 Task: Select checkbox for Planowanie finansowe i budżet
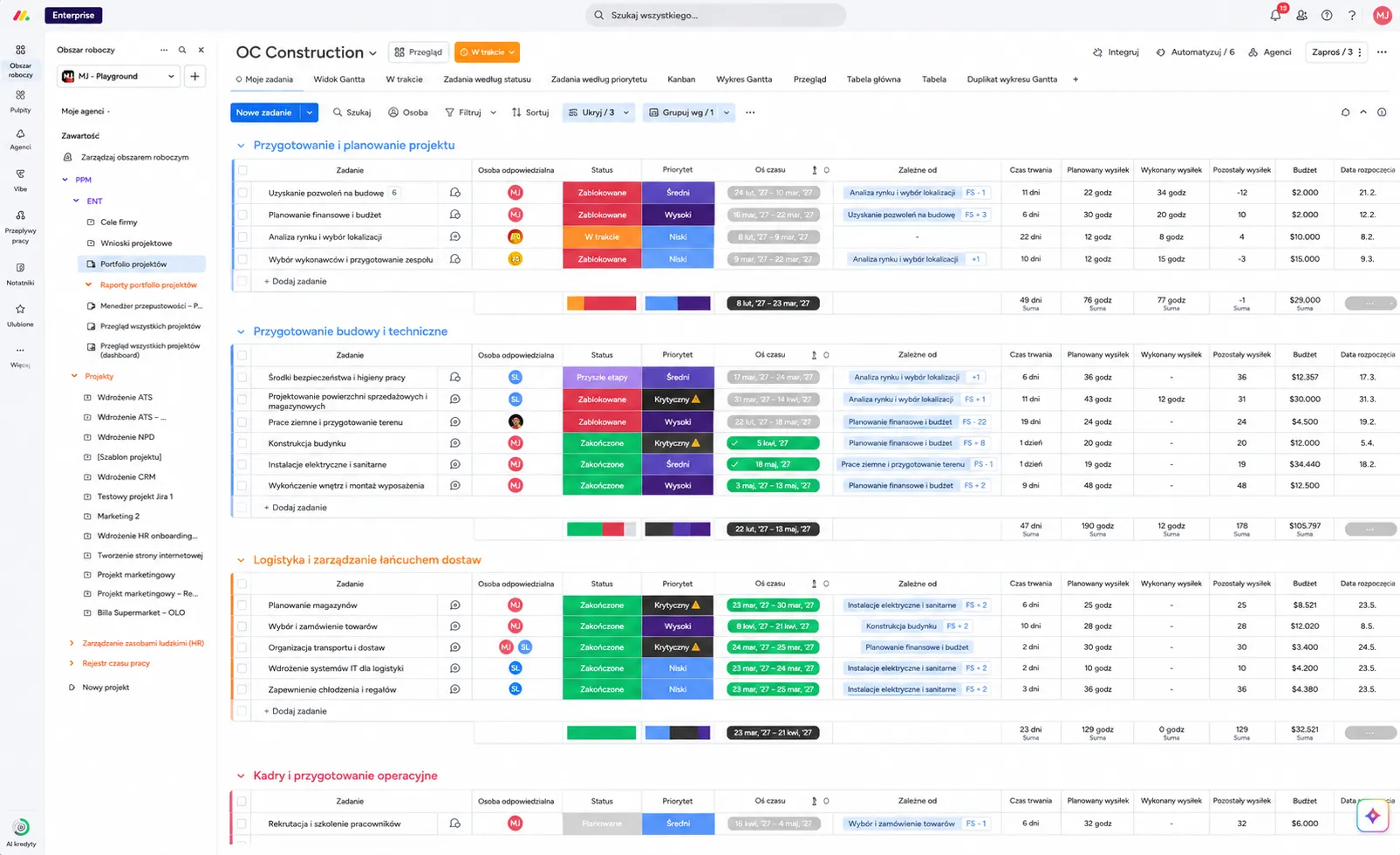pyautogui.click(x=242, y=215)
